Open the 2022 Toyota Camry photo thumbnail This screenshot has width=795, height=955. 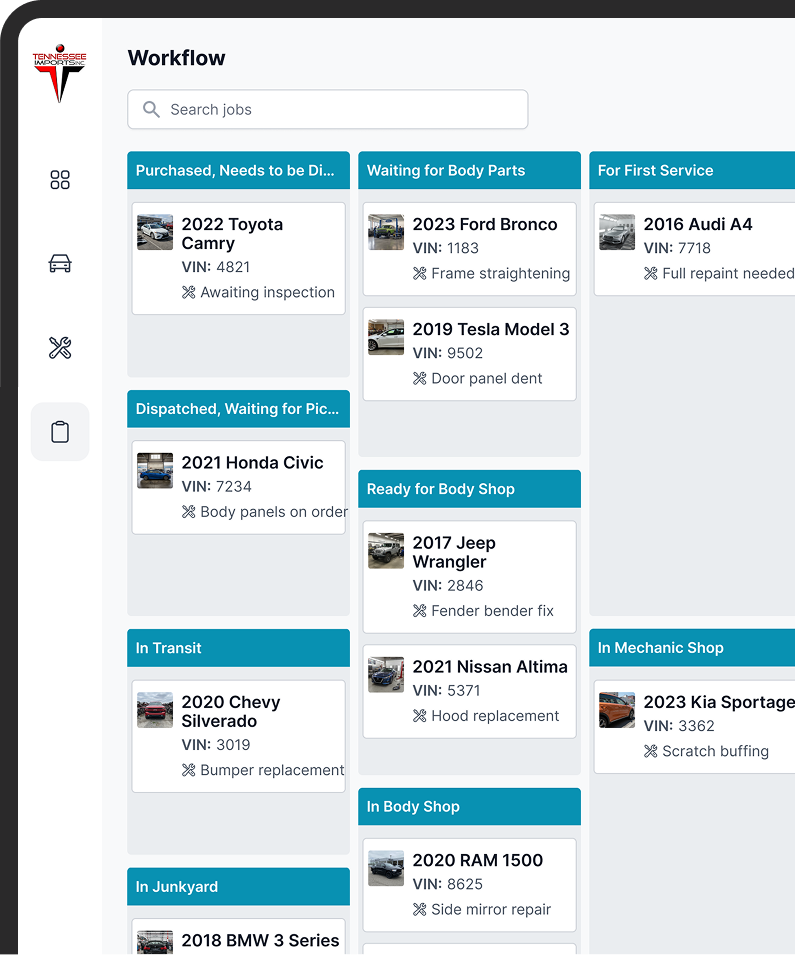tap(155, 232)
